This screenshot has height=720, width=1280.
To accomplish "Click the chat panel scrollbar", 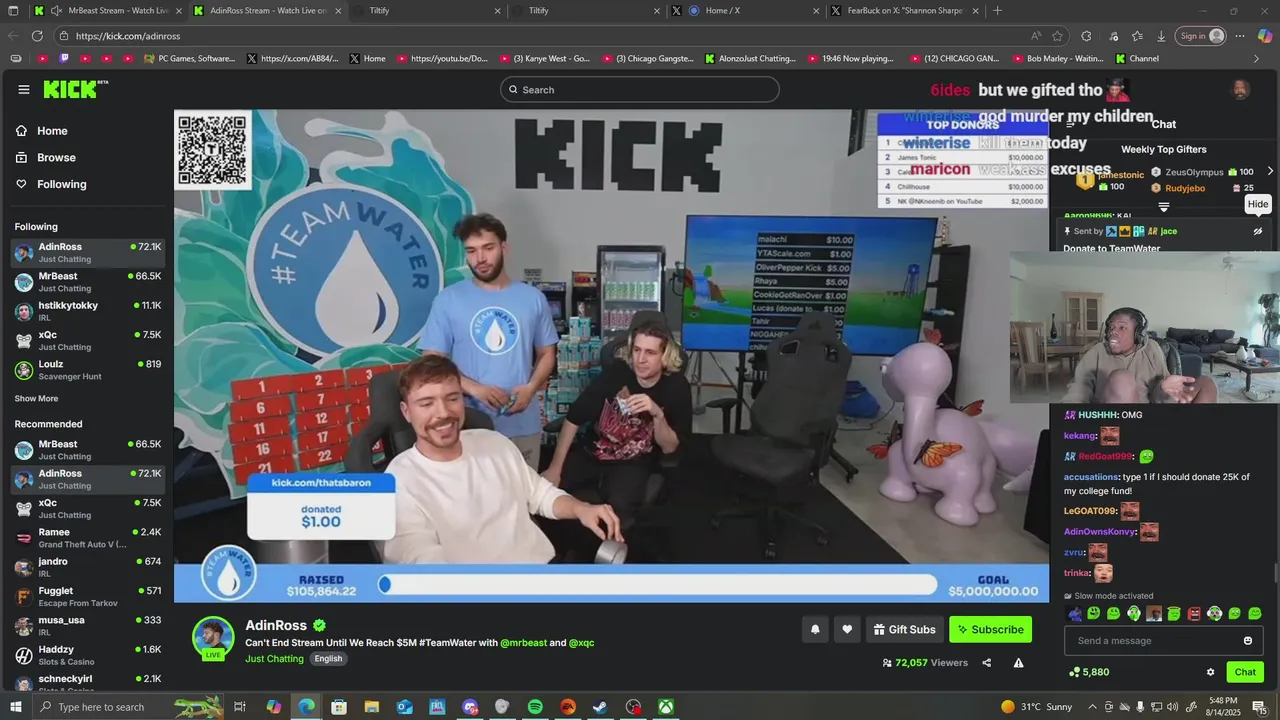I will (1275, 572).
